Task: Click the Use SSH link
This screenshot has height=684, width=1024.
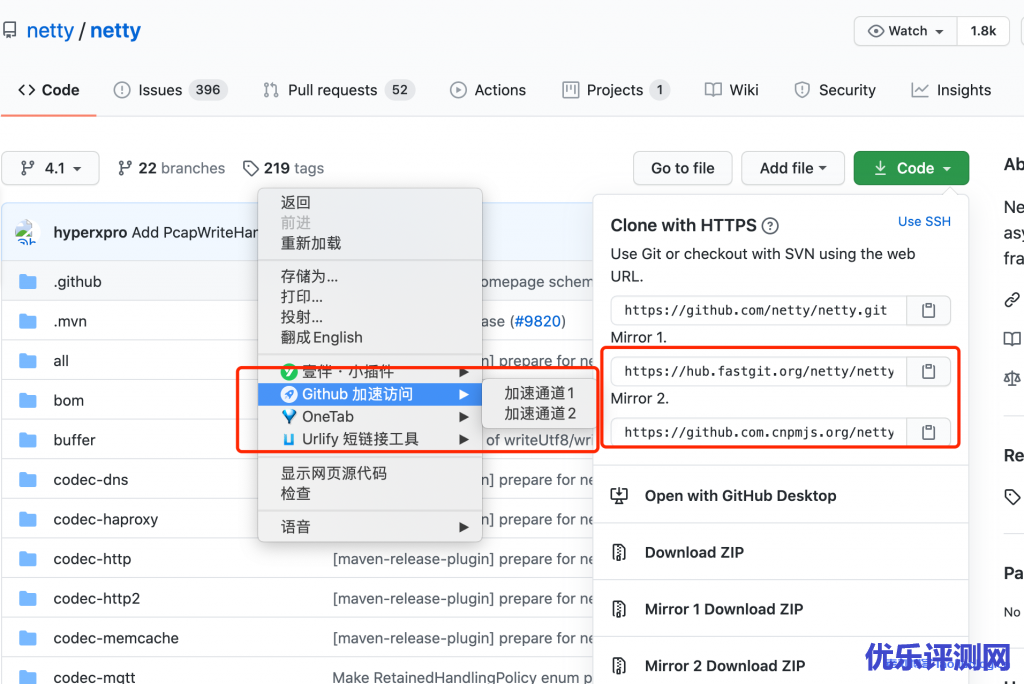Action: click(x=924, y=222)
